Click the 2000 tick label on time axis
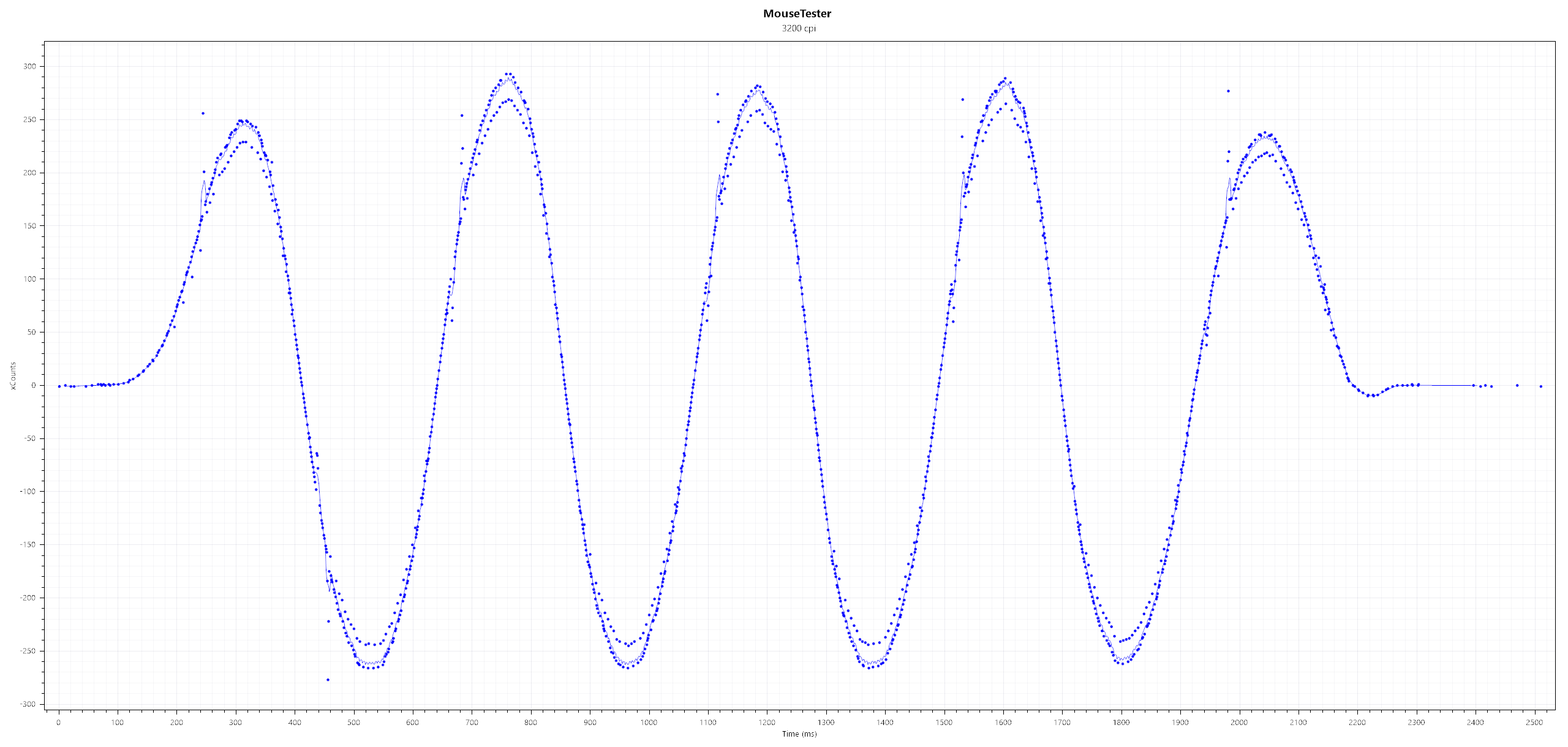The height and width of the screenshot is (747, 1568). point(1239,723)
